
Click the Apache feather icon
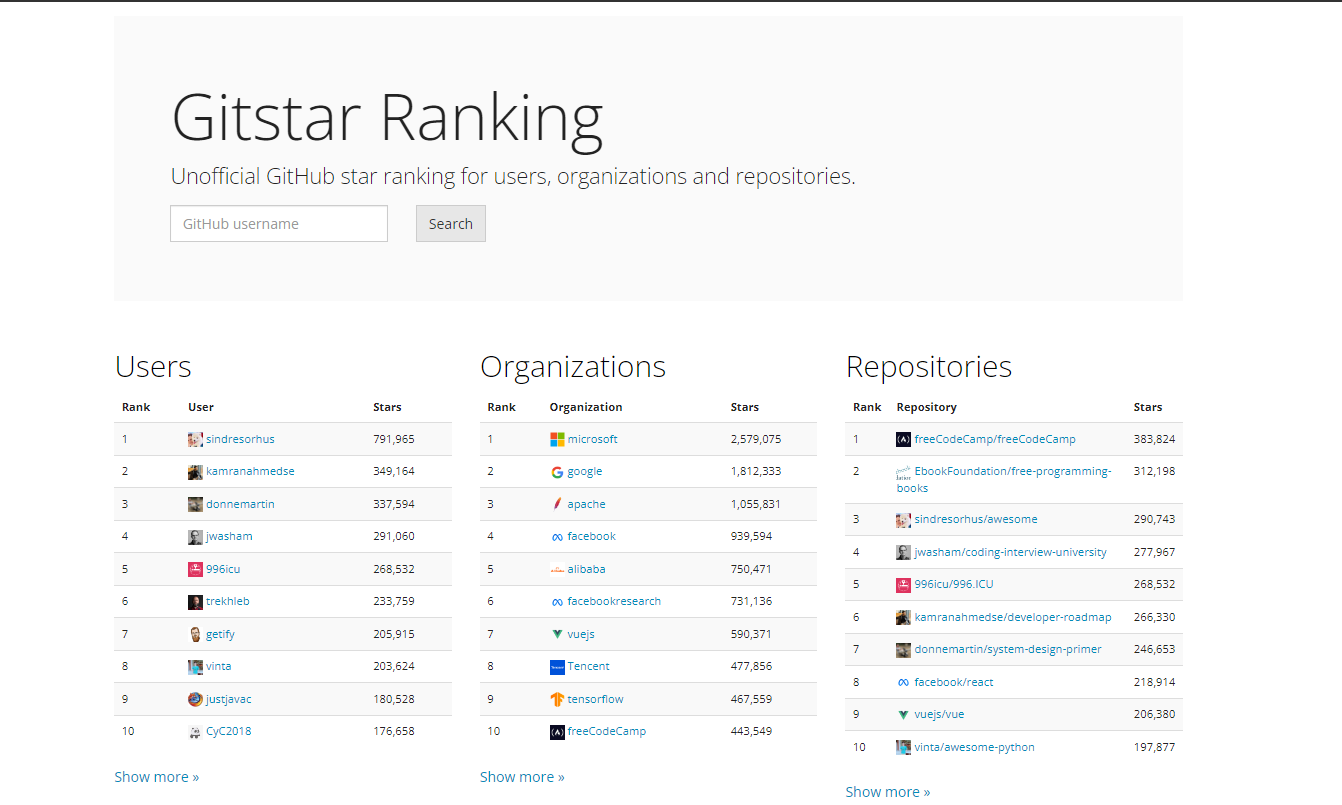tap(557, 504)
